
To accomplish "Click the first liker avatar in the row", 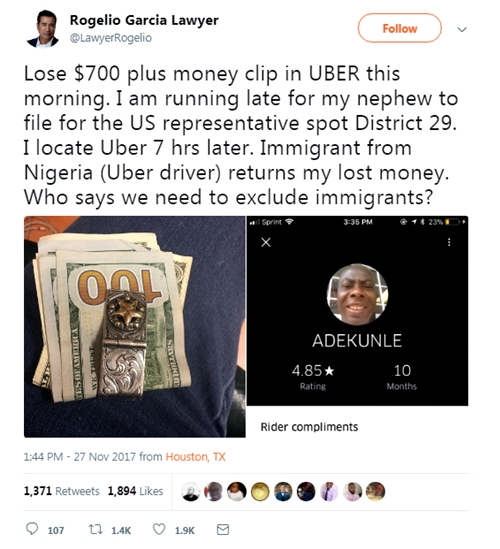I will pyautogui.click(x=191, y=491).
